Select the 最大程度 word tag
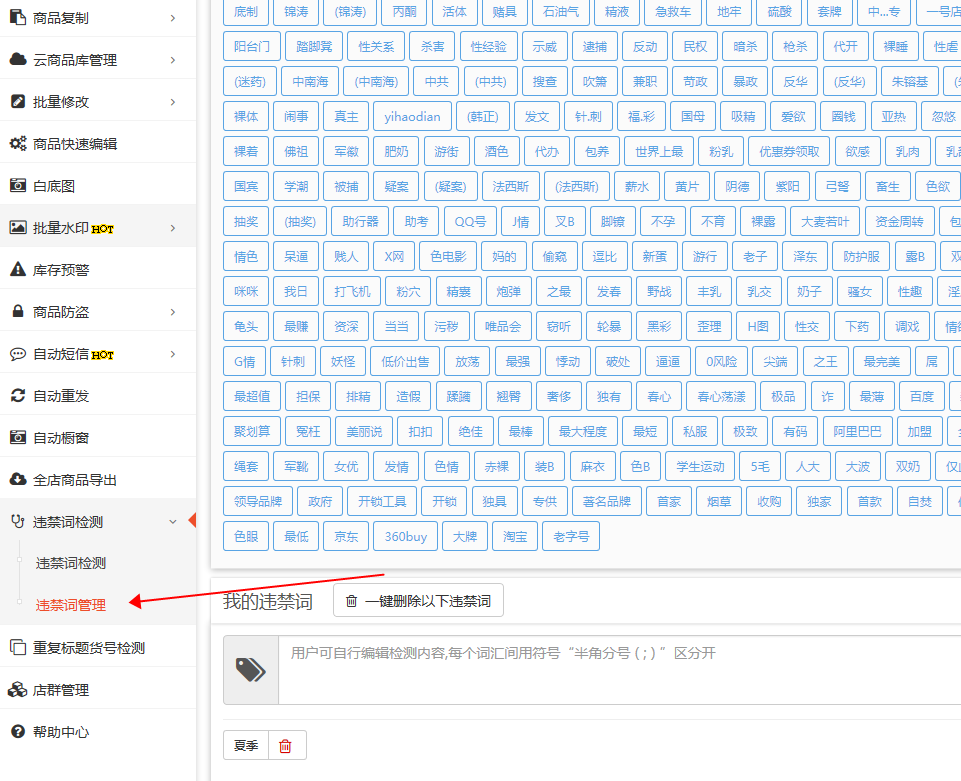The image size is (961, 781). (x=583, y=432)
